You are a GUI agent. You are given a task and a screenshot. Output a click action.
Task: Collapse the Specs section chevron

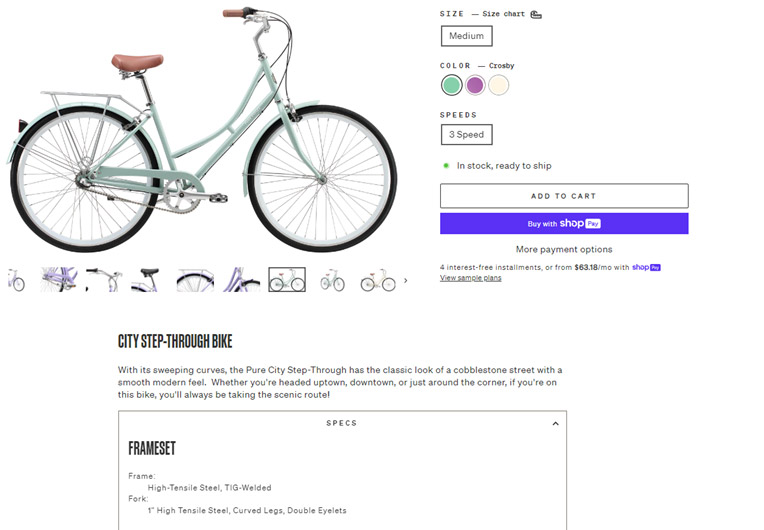point(556,423)
